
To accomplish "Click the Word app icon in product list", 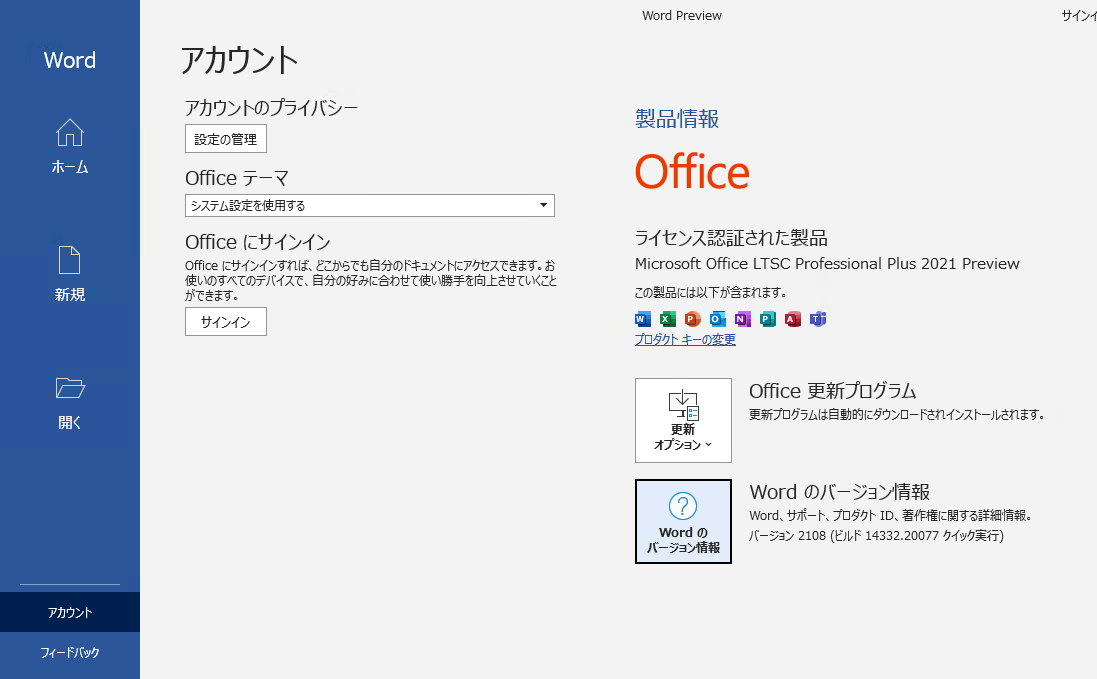I will coord(642,320).
